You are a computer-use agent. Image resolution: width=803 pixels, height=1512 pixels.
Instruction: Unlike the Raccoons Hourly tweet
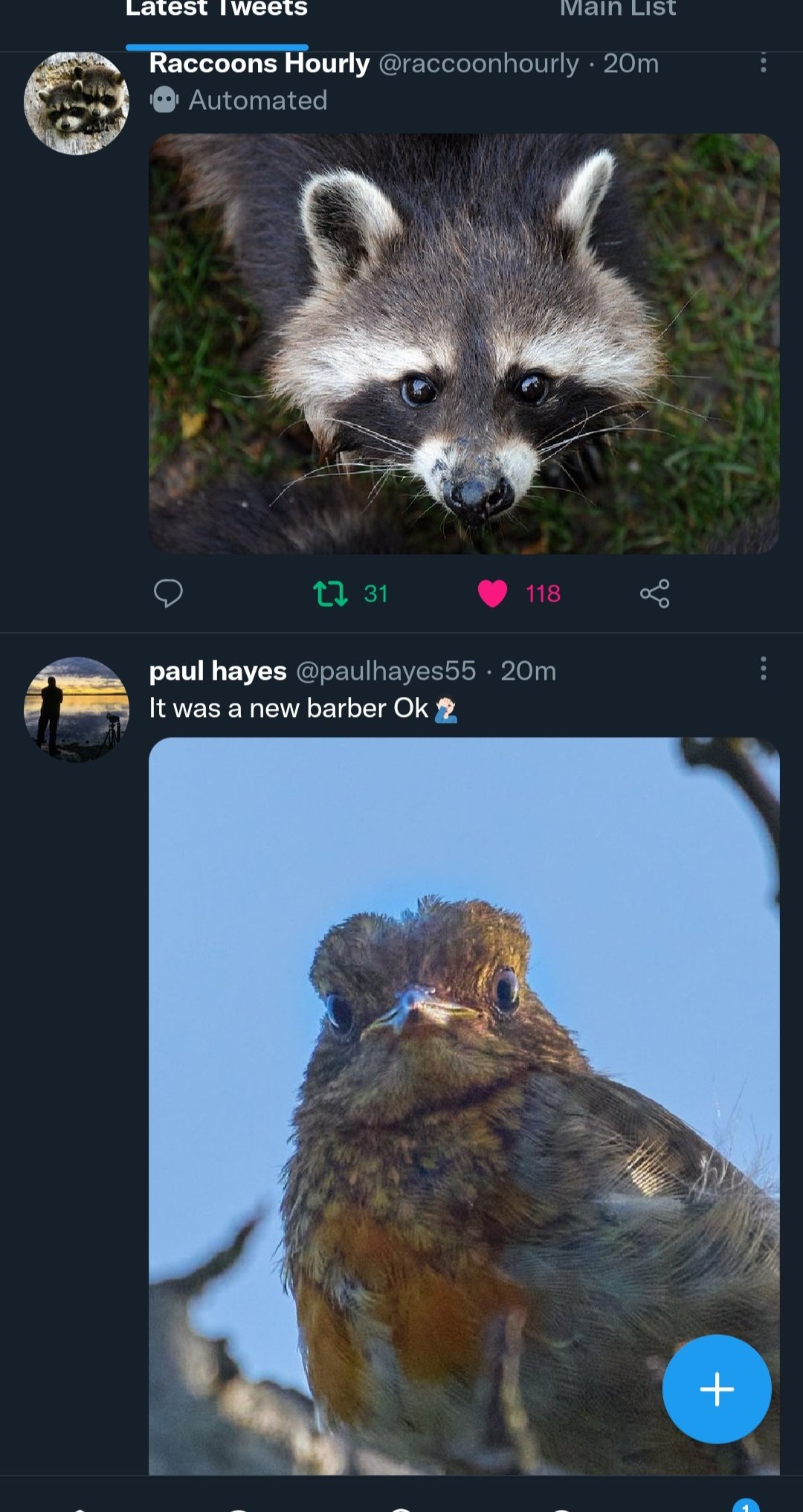pos(492,593)
